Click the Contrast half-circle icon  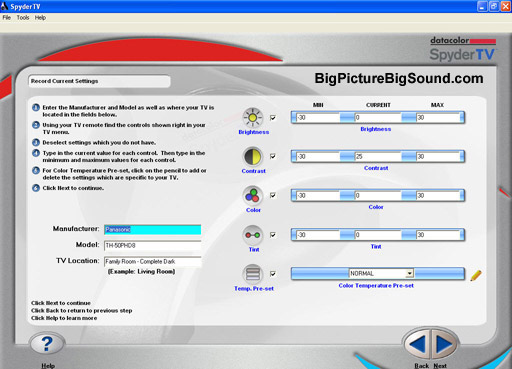(x=253, y=156)
